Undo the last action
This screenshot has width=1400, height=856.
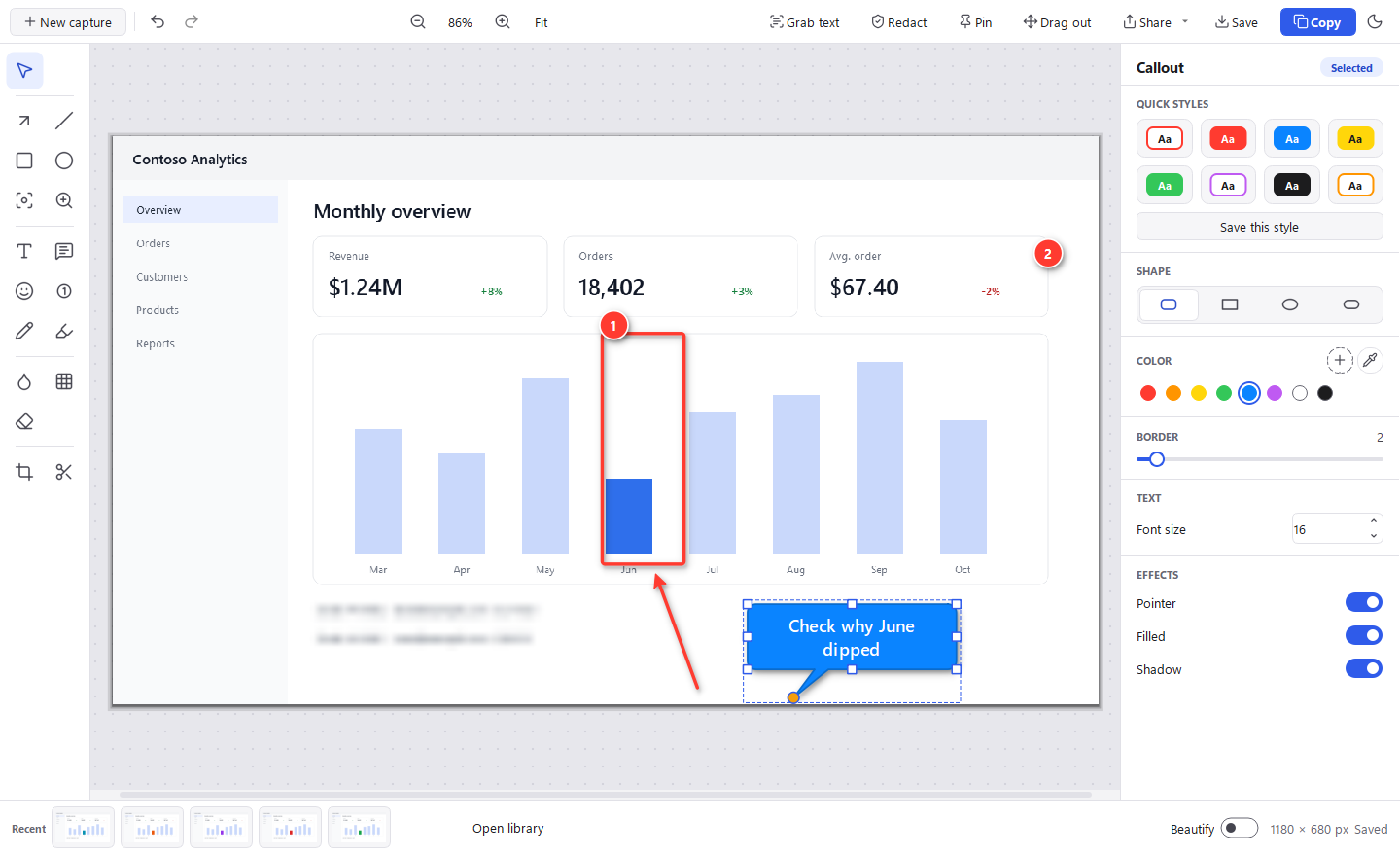coord(157,21)
